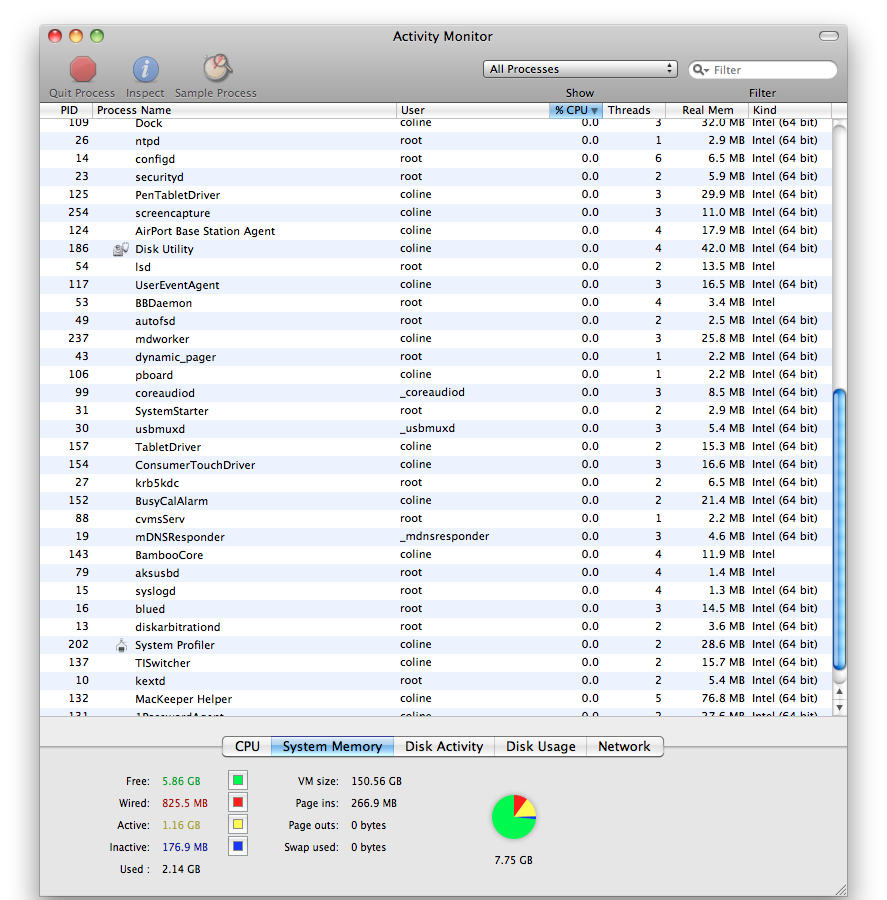Select the usbmuxd process row
This screenshot has width=887, height=900.
coord(436,429)
